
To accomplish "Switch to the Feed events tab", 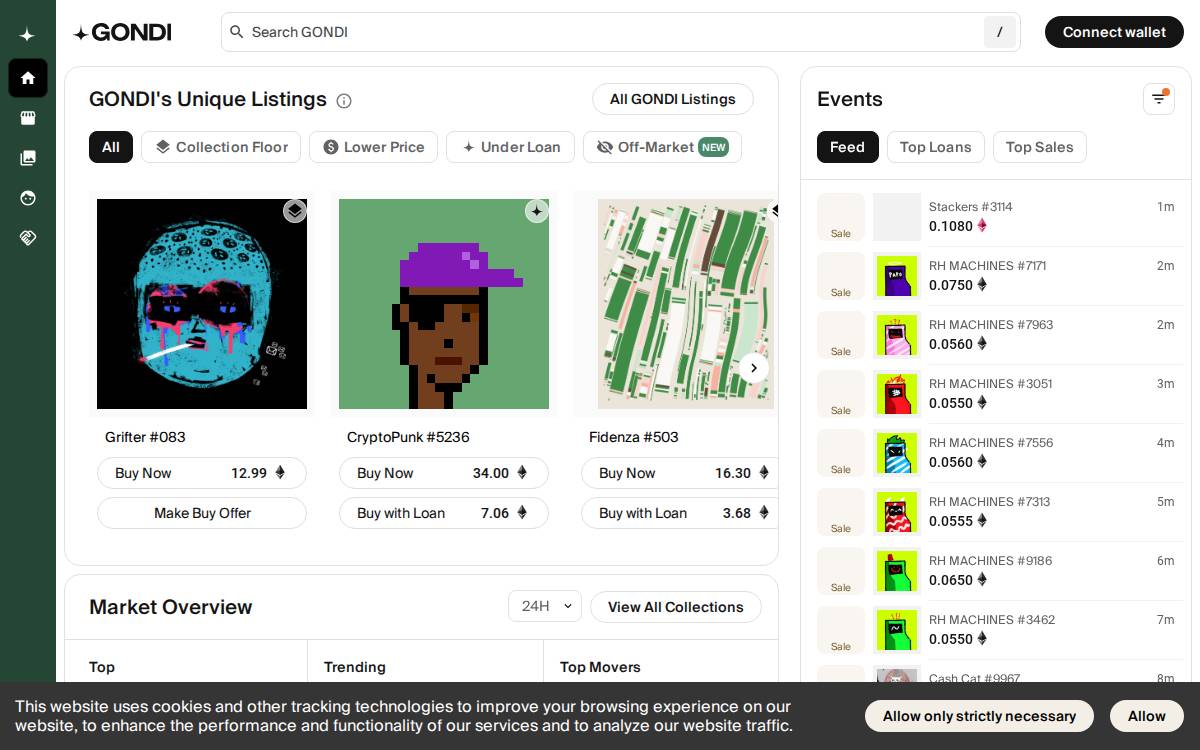I will tap(848, 147).
